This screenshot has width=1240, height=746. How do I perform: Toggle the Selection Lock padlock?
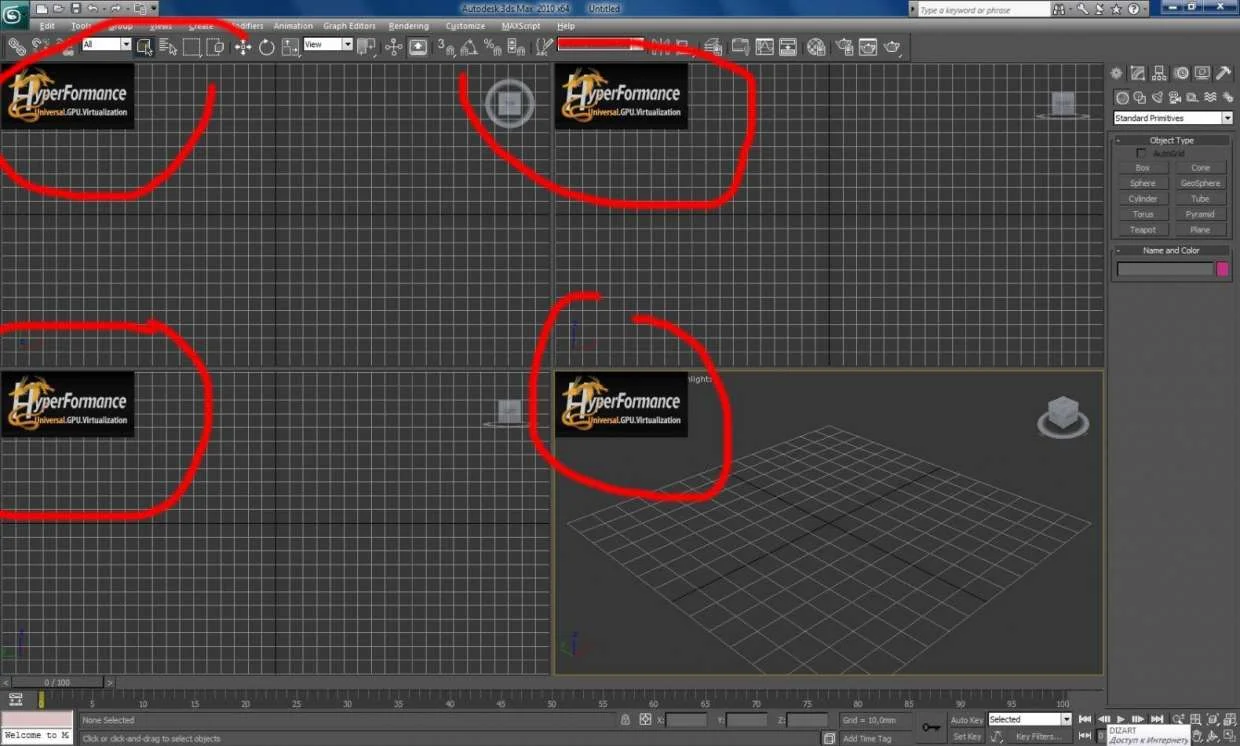point(625,720)
